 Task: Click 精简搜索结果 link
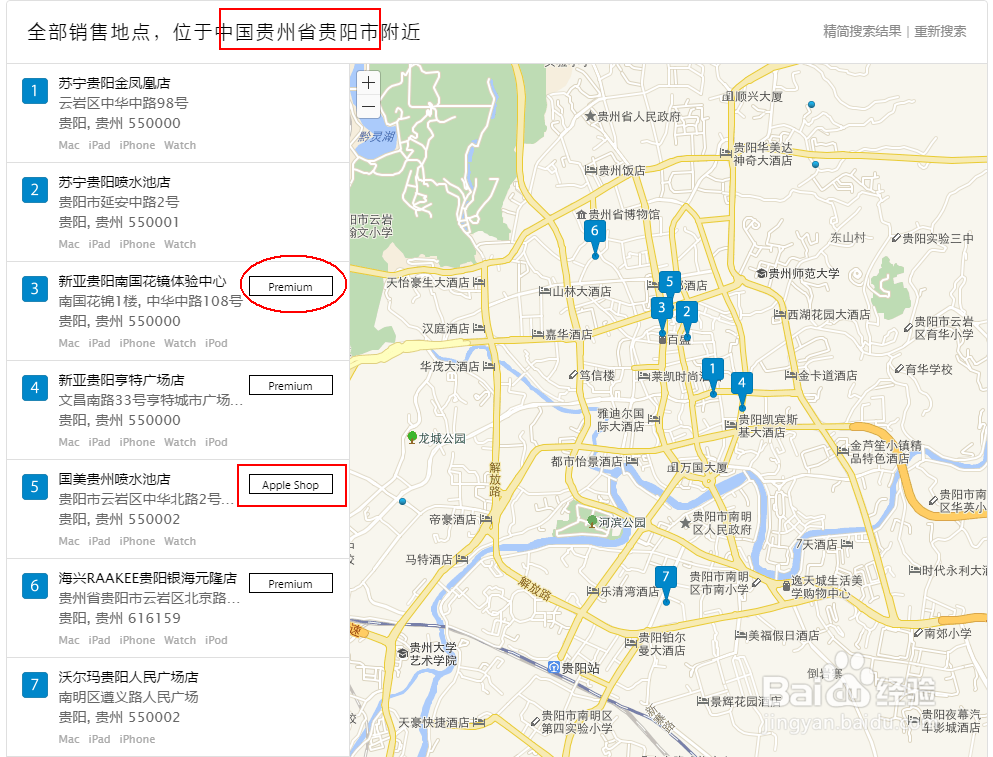(862, 31)
